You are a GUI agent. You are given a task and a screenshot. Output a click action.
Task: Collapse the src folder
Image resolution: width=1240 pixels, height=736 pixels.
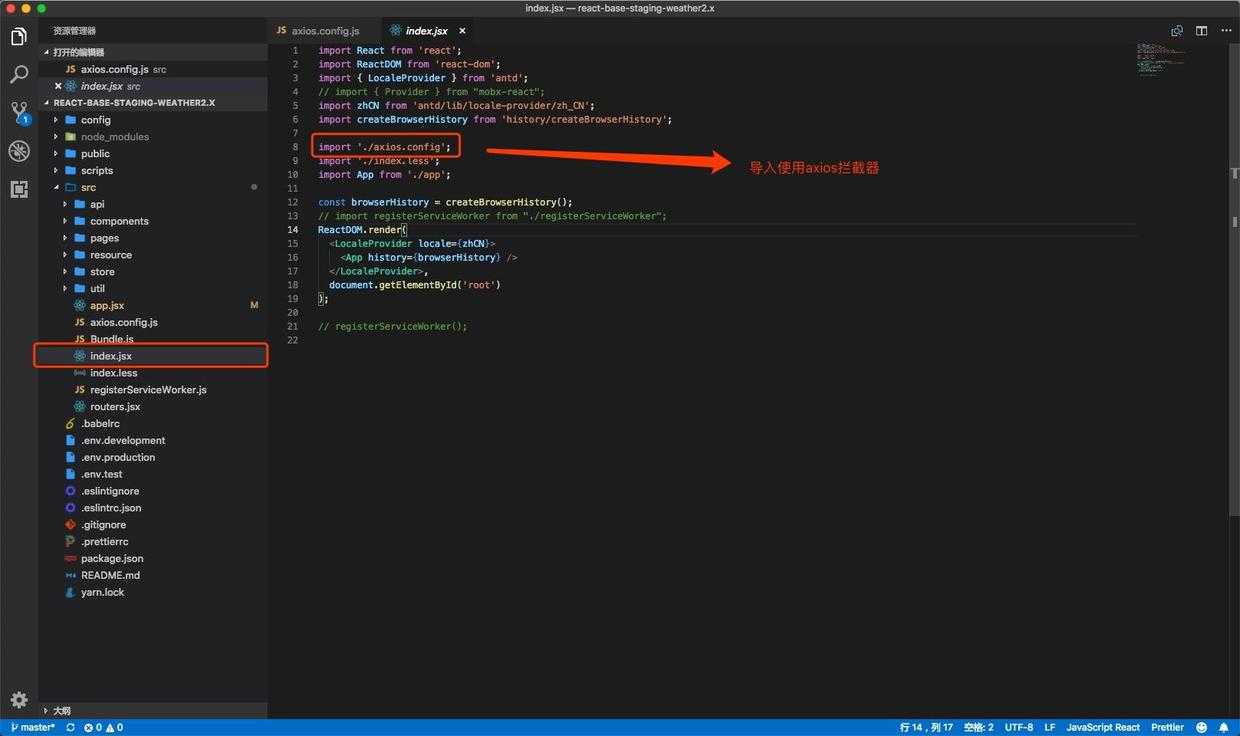pos(88,187)
